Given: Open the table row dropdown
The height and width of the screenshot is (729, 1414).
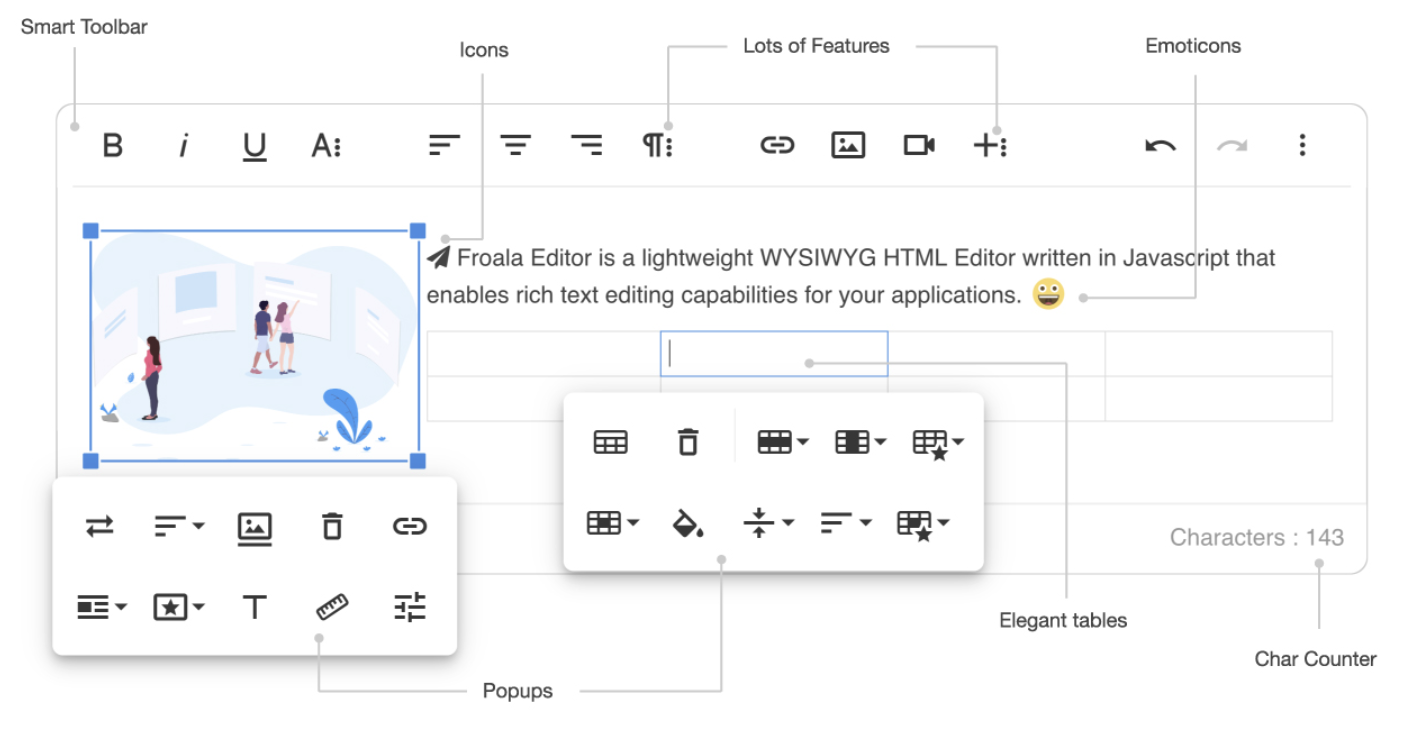Looking at the screenshot, I should (x=783, y=442).
